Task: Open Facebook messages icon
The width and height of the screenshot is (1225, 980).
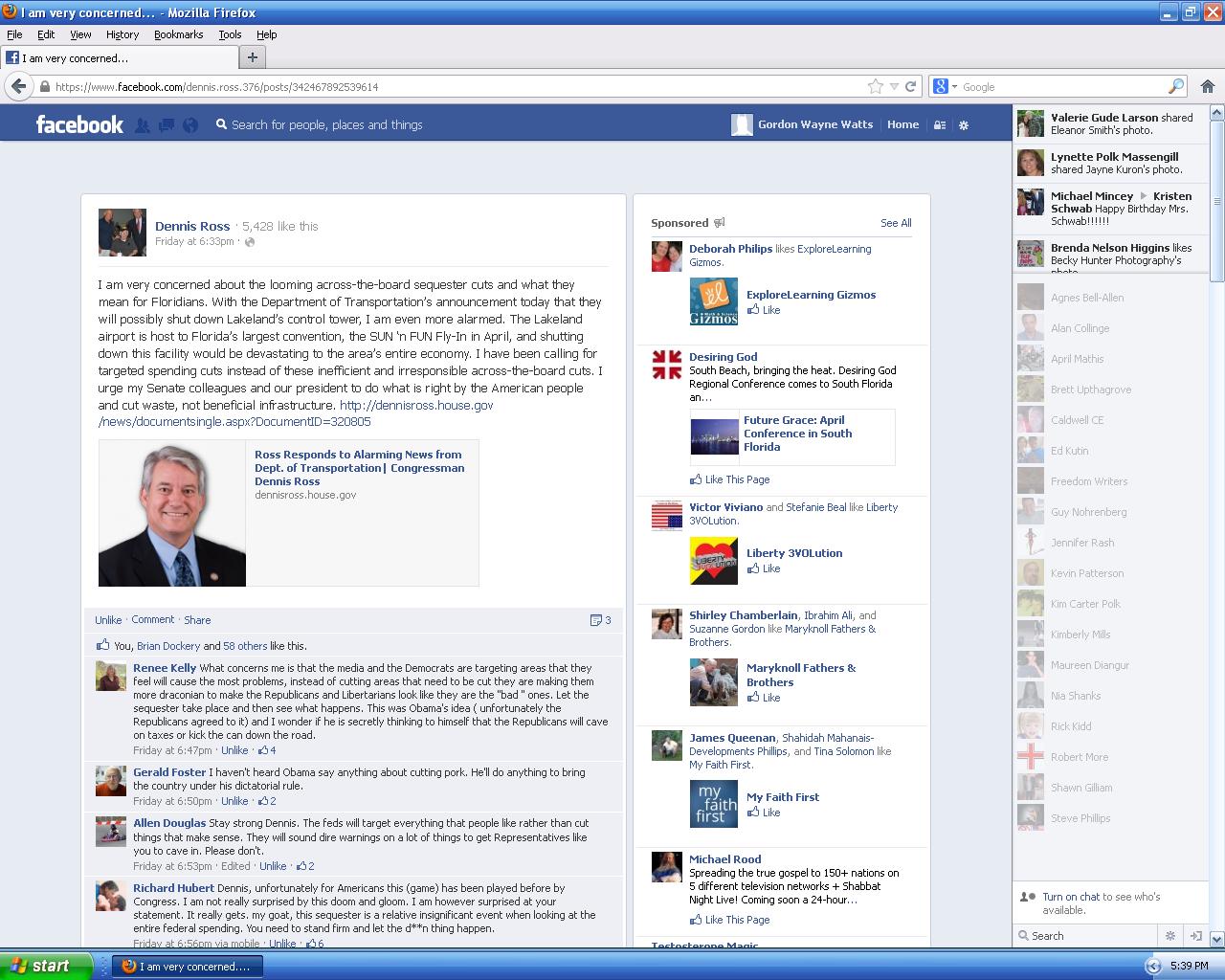Action: (x=167, y=124)
